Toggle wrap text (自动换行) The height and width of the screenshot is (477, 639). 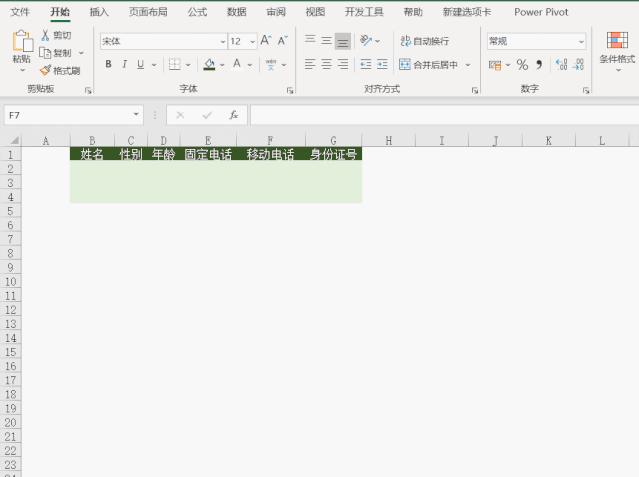(424, 41)
